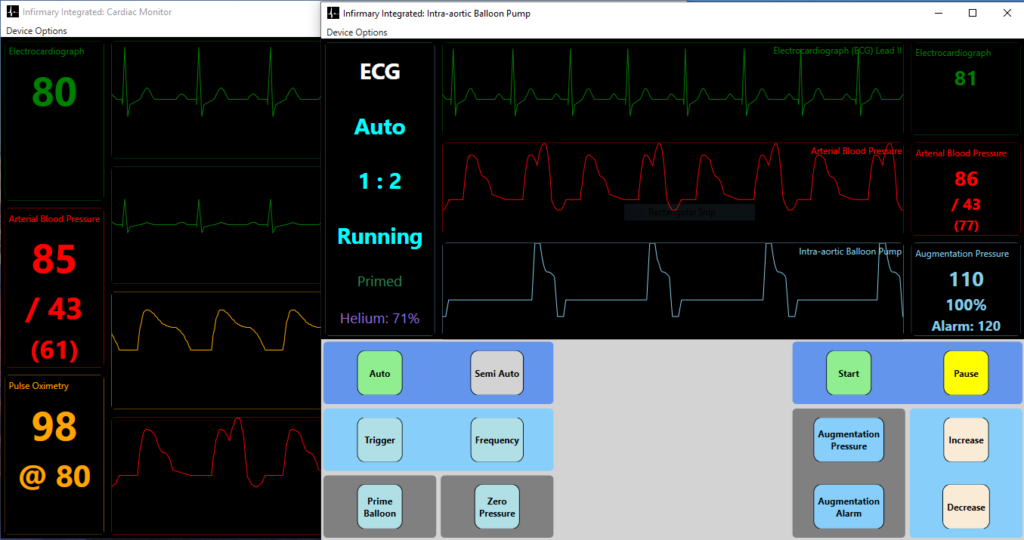Click the augmentation pressure value 110

tap(966, 279)
